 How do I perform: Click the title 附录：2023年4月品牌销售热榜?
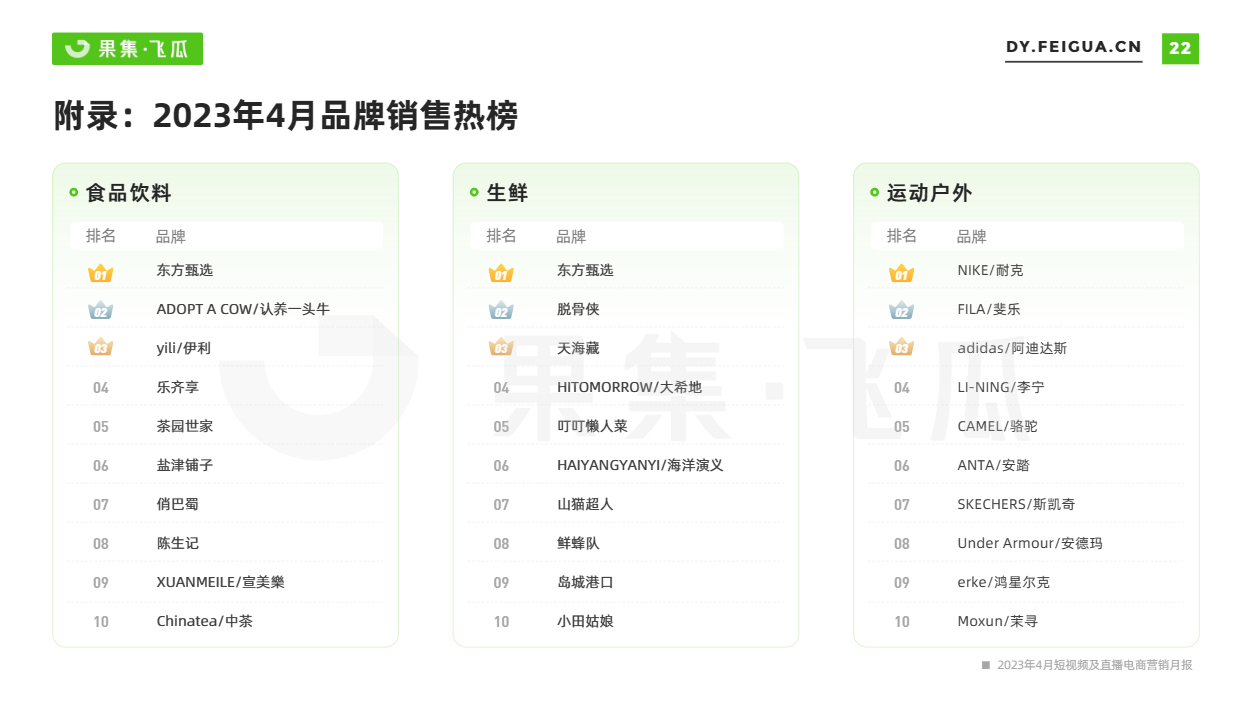coord(286,116)
